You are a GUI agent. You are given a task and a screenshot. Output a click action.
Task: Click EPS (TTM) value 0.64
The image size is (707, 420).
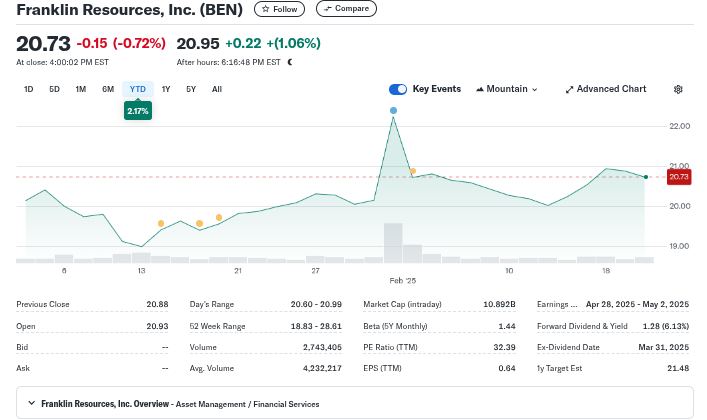click(507, 368)
